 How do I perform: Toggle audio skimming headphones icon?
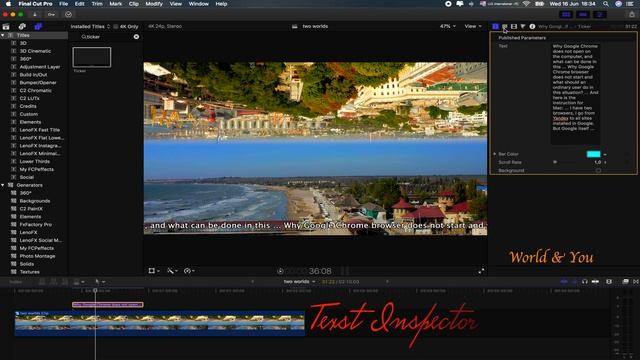pos(584,281)
